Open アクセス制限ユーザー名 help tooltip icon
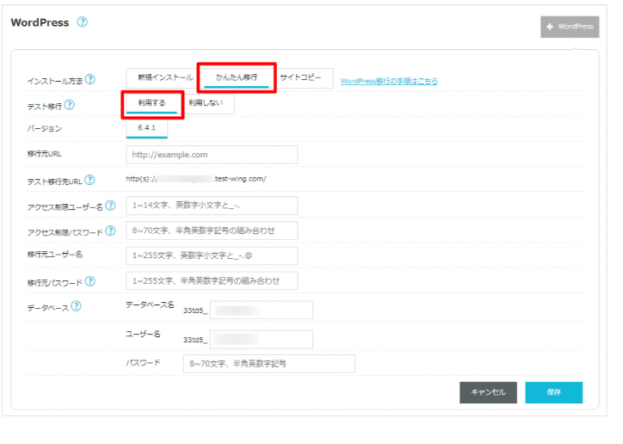 point(111,206)
